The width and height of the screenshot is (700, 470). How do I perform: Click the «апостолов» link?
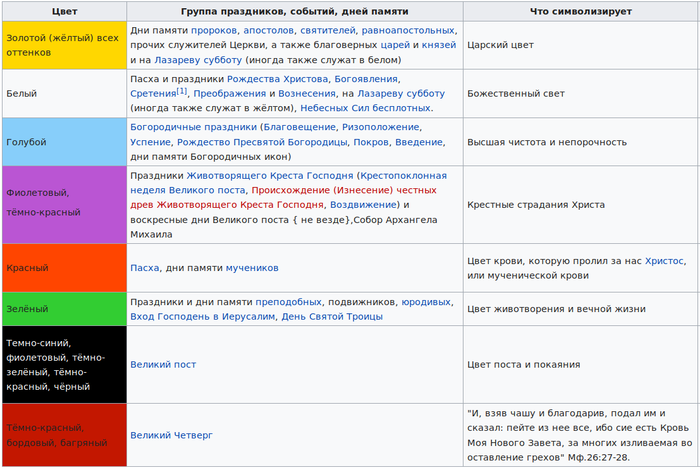pyautogui.click(x=274, y=31)
